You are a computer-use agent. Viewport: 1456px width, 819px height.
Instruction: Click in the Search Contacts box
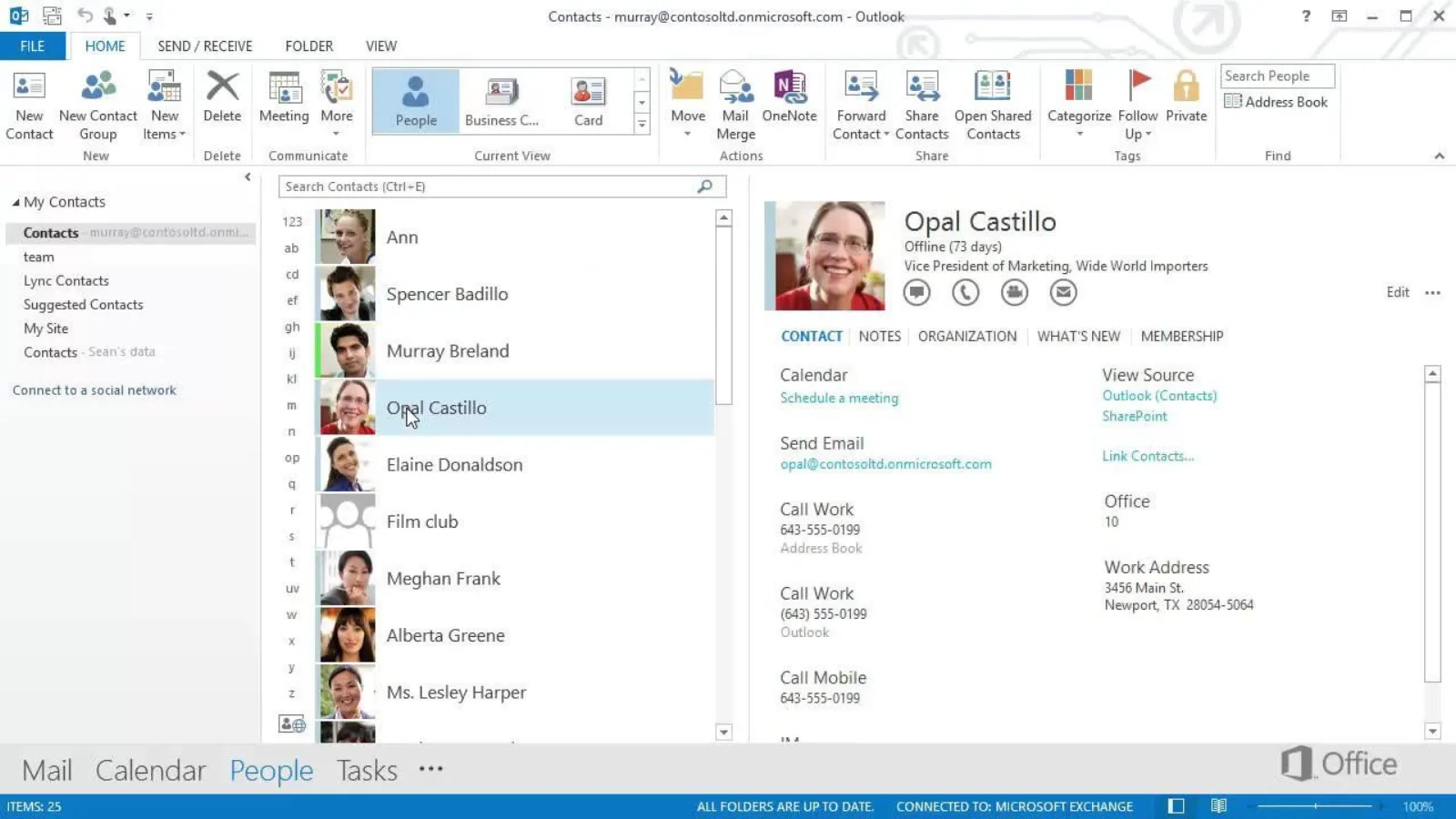point(502,187)
